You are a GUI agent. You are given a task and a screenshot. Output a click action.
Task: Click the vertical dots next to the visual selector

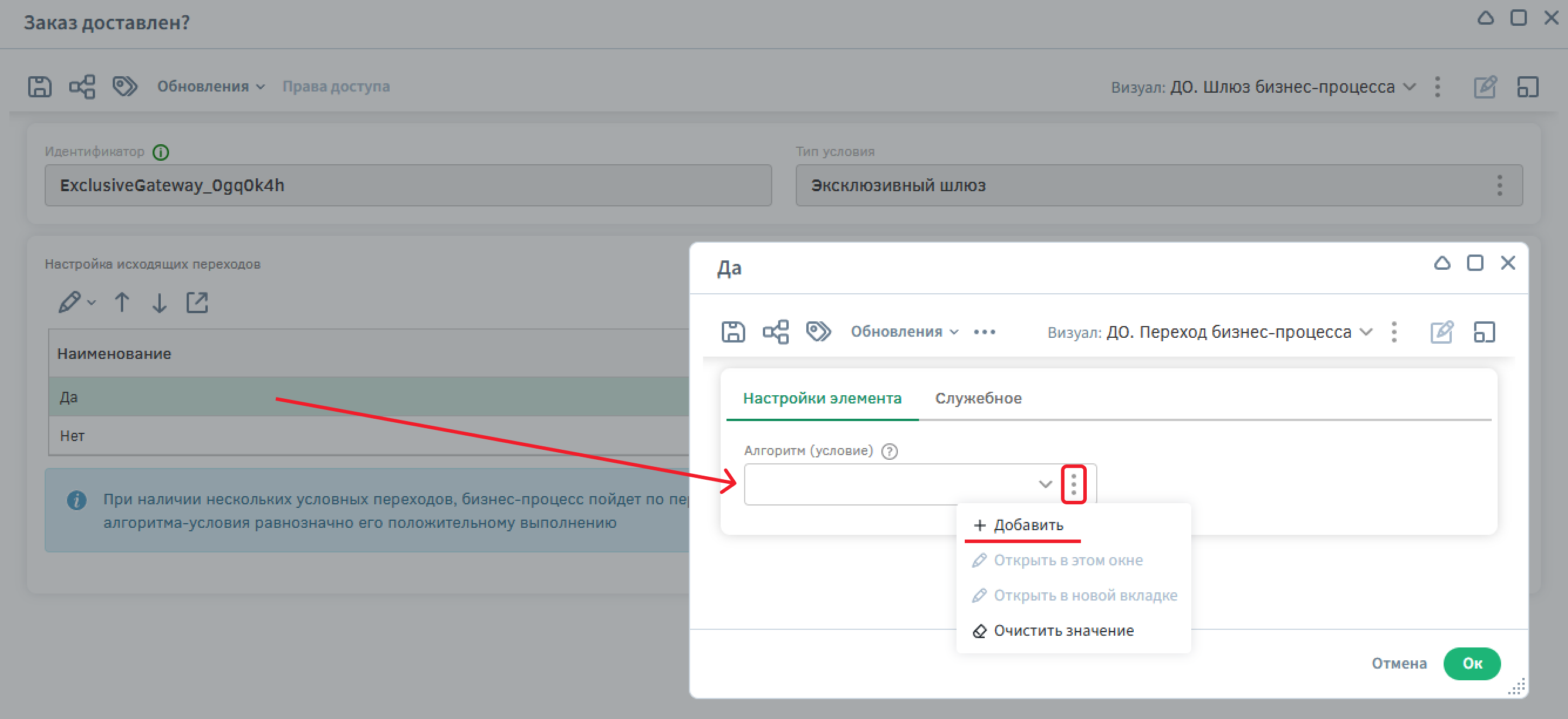1394,332
